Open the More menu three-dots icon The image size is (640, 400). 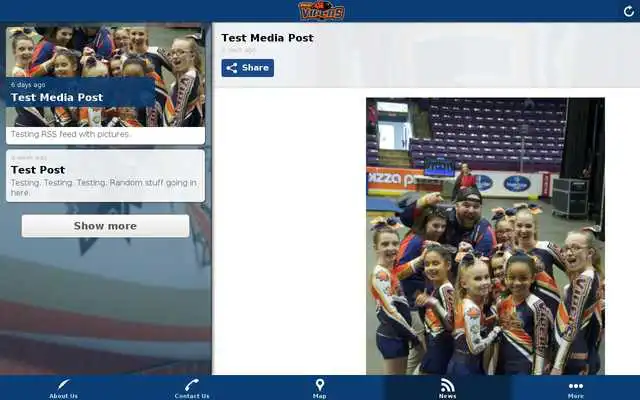(x=576, y=385)
